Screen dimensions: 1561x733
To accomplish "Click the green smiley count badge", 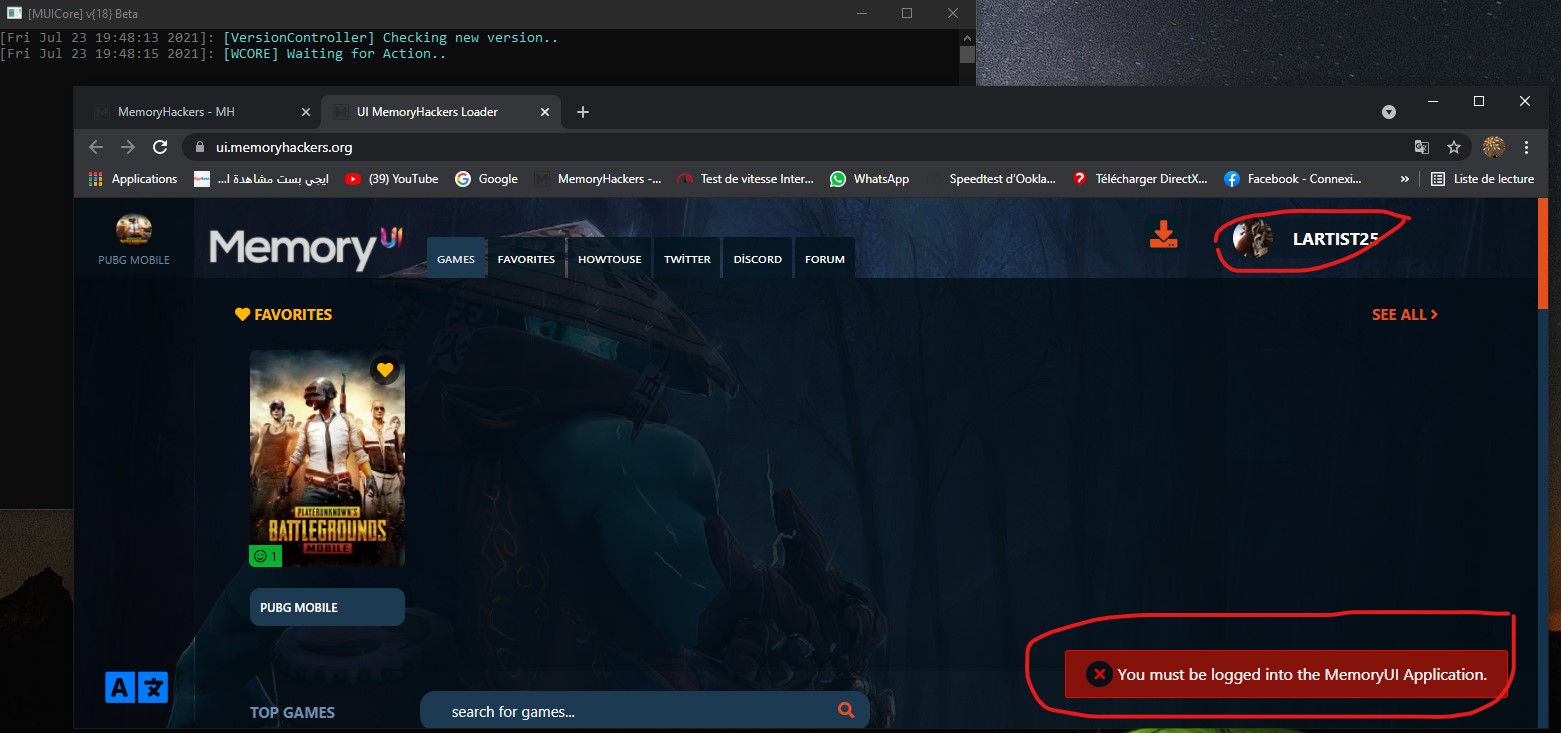I will click(265, 556).
